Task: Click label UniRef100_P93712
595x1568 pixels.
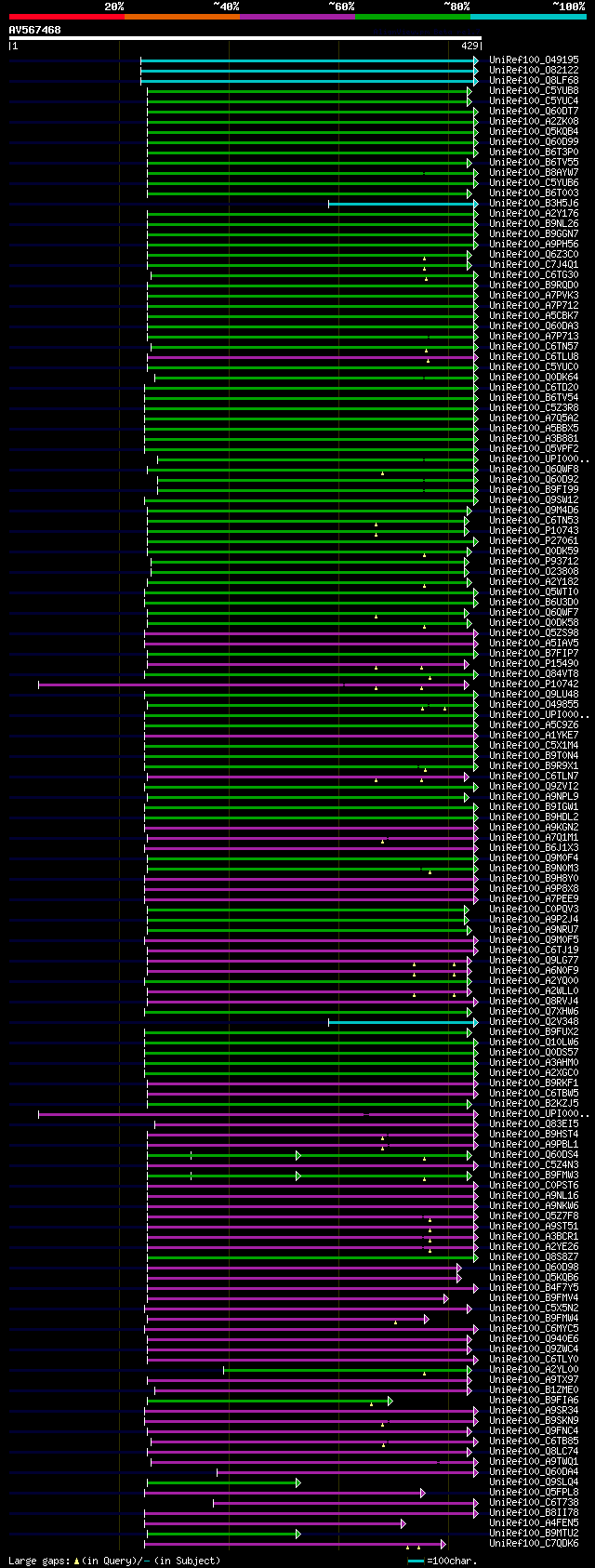Action: (534, 561)
